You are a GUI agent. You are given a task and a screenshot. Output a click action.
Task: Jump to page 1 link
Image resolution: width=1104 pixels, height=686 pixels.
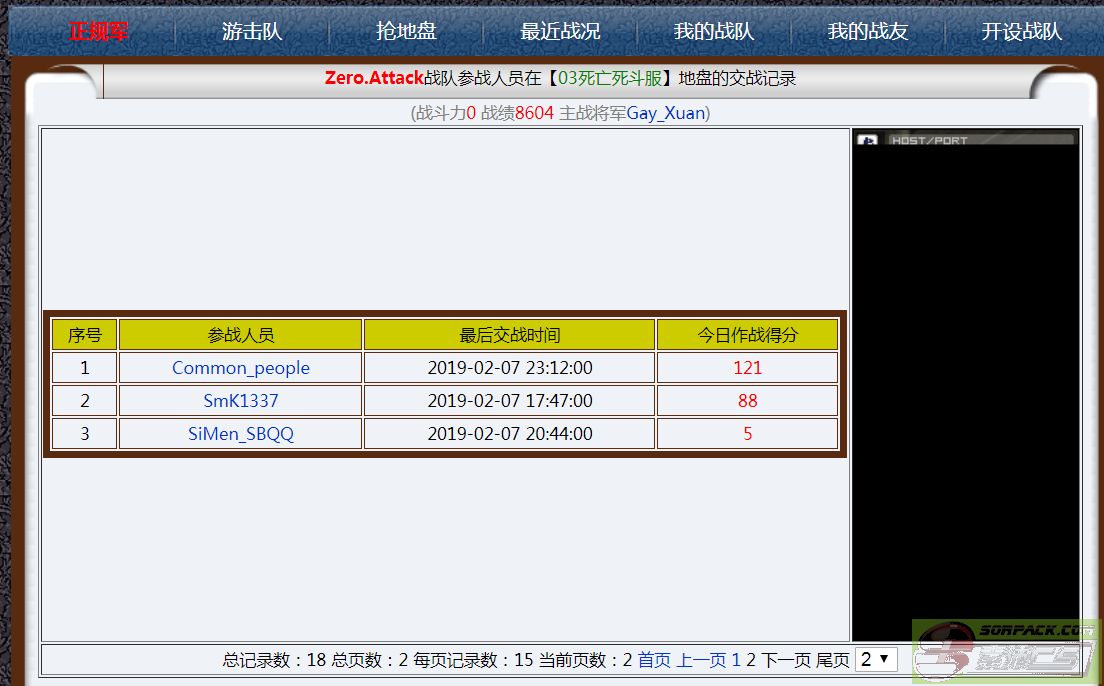pos(736,660)
